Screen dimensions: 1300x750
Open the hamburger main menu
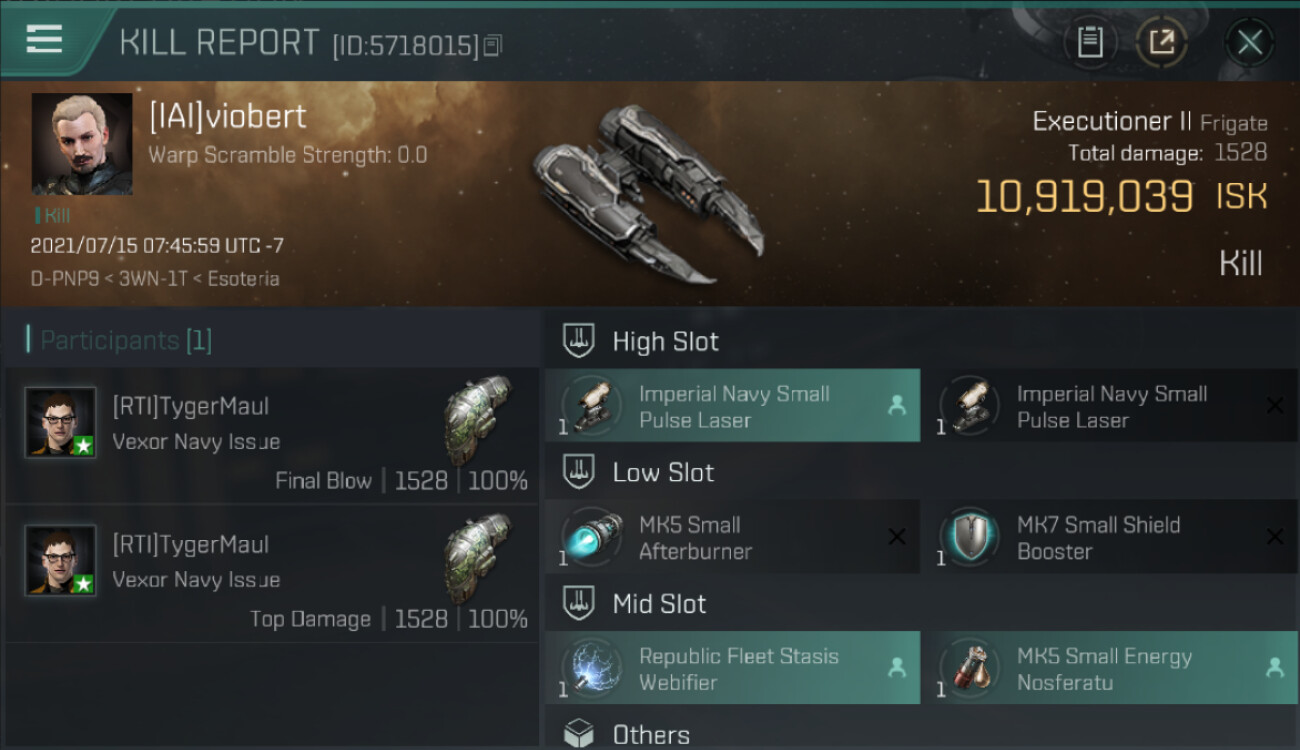tap(44, 40)
